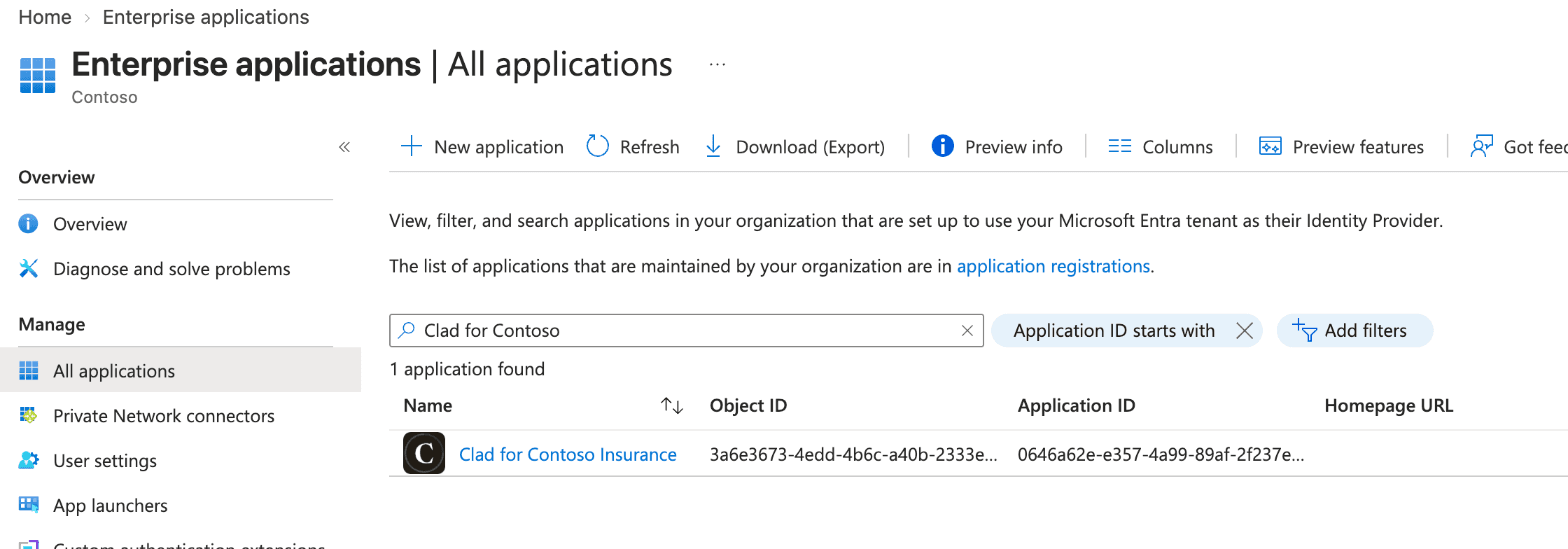Click the Application ID column header
The image size is (1568, 549).
click(1076, 406)
